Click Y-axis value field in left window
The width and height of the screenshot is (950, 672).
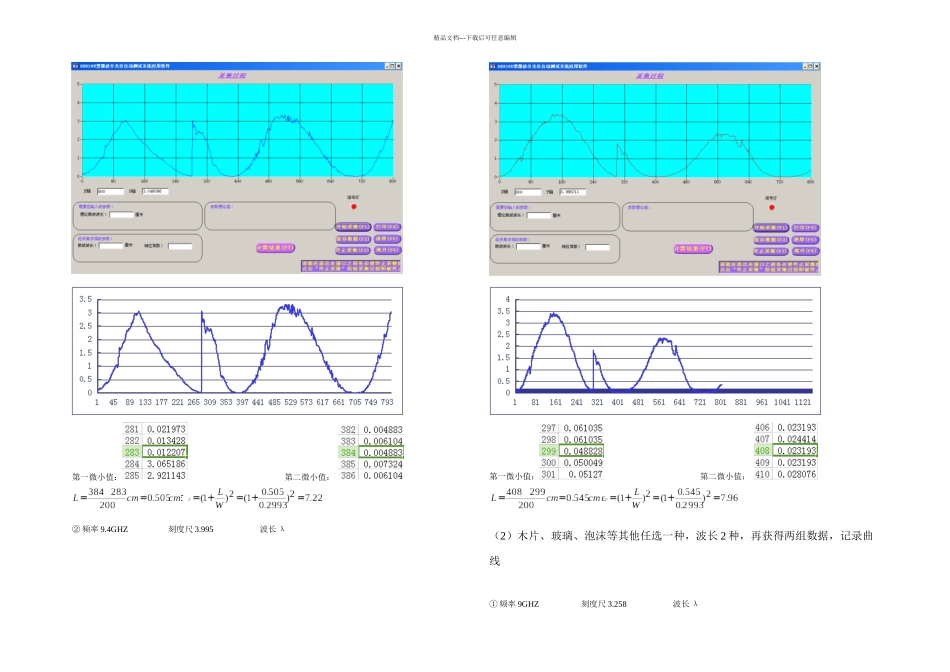[x=155, y=191]
